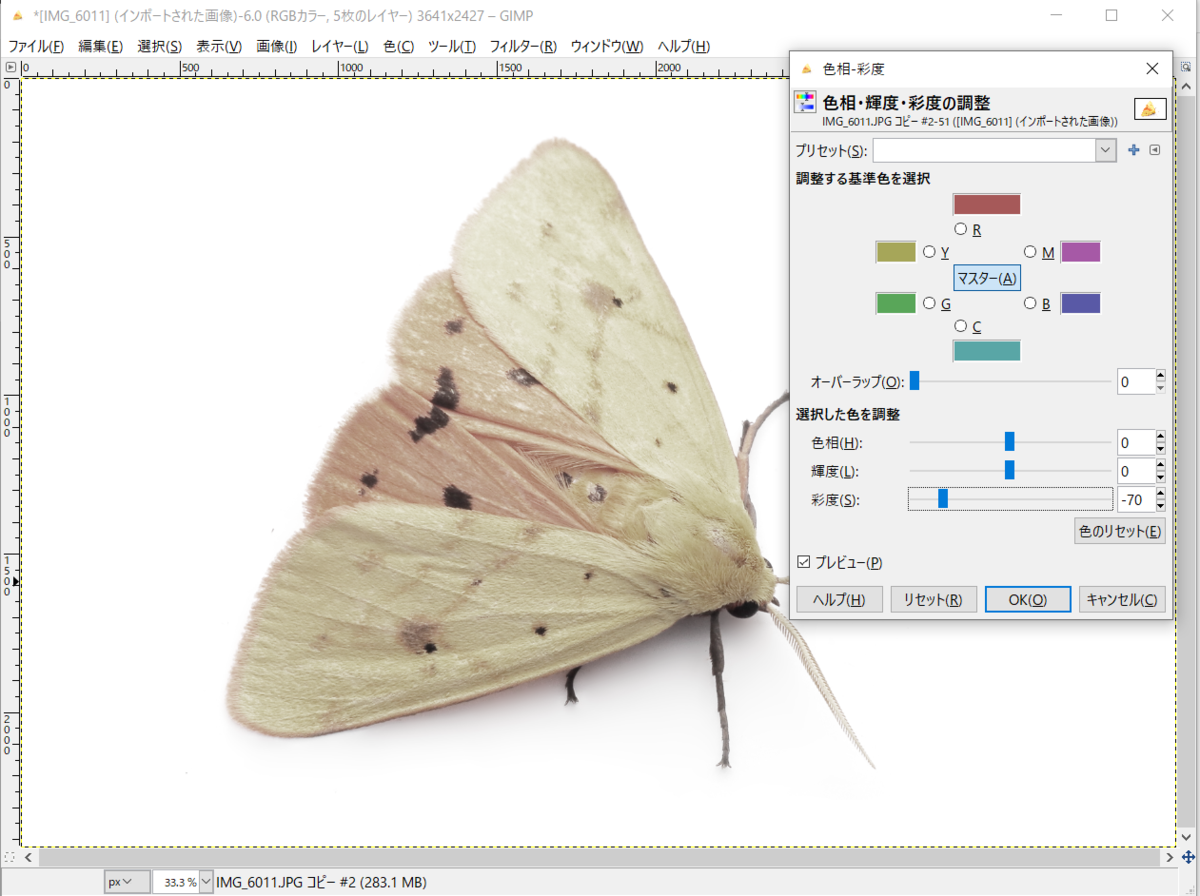The height and width of the screenshot is (896, 1200).
Task: Click the right arrow of horizontal scrollbar
Action: (1171, 857)
